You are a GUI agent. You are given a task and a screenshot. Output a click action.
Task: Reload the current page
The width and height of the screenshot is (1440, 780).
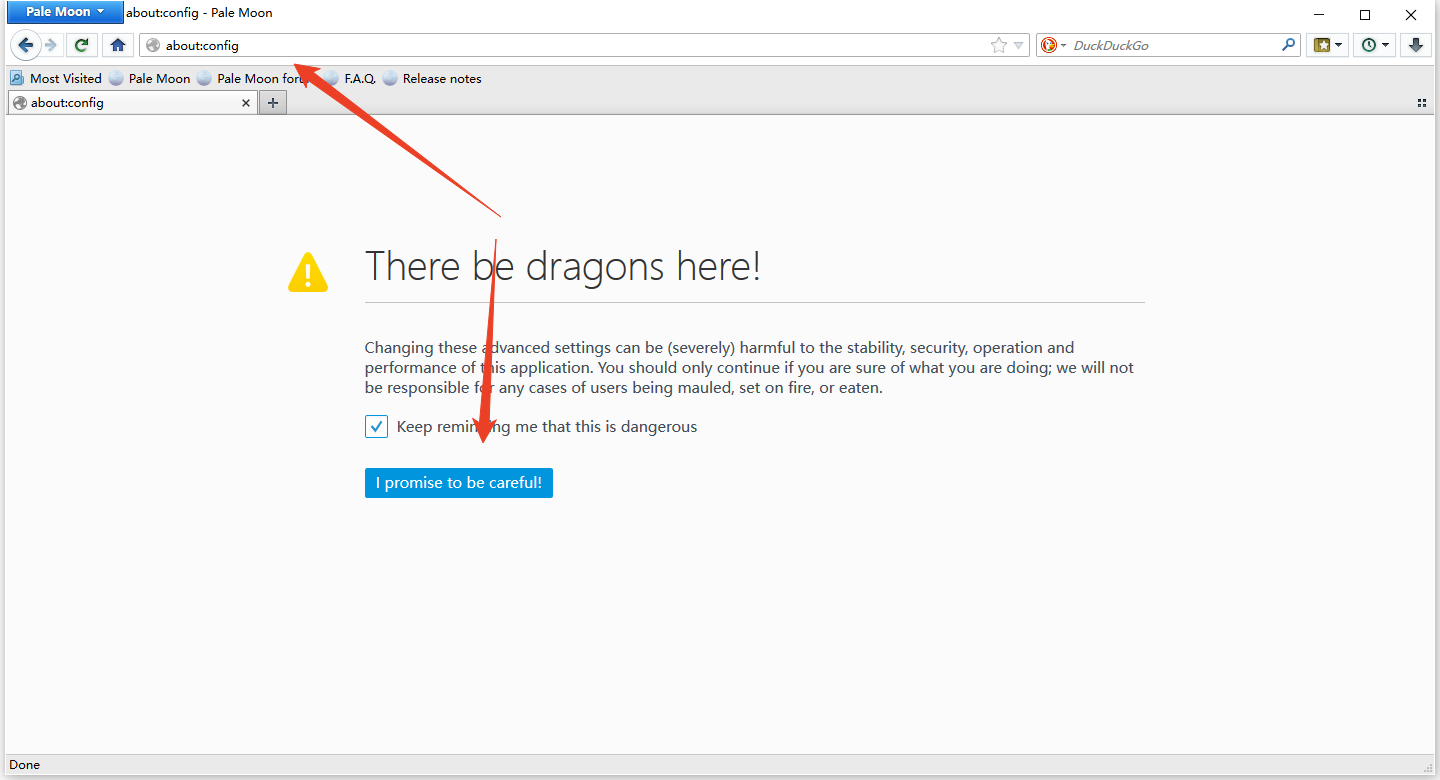pos(82,45)
